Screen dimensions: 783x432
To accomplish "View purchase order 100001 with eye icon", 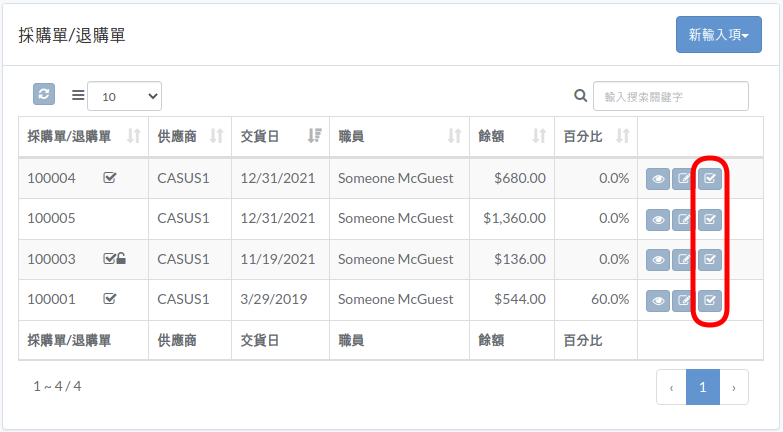I will (658, 301).
